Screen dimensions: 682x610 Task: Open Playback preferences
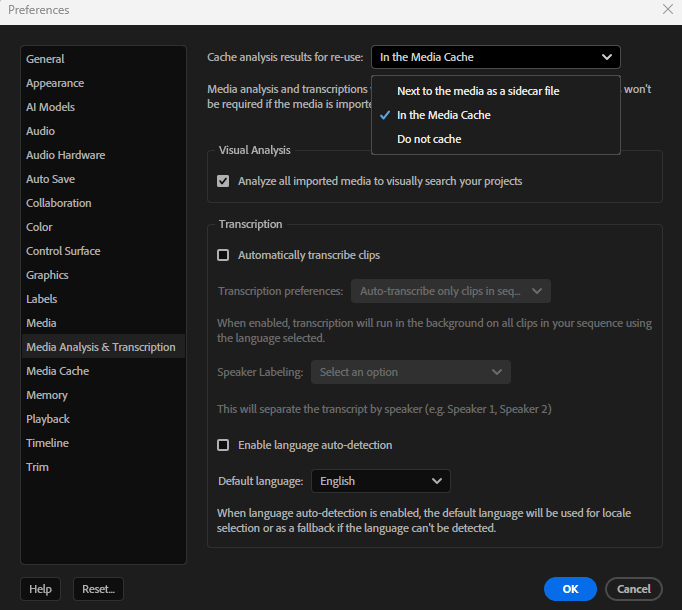pyautogui.click(x=103, y=419)
